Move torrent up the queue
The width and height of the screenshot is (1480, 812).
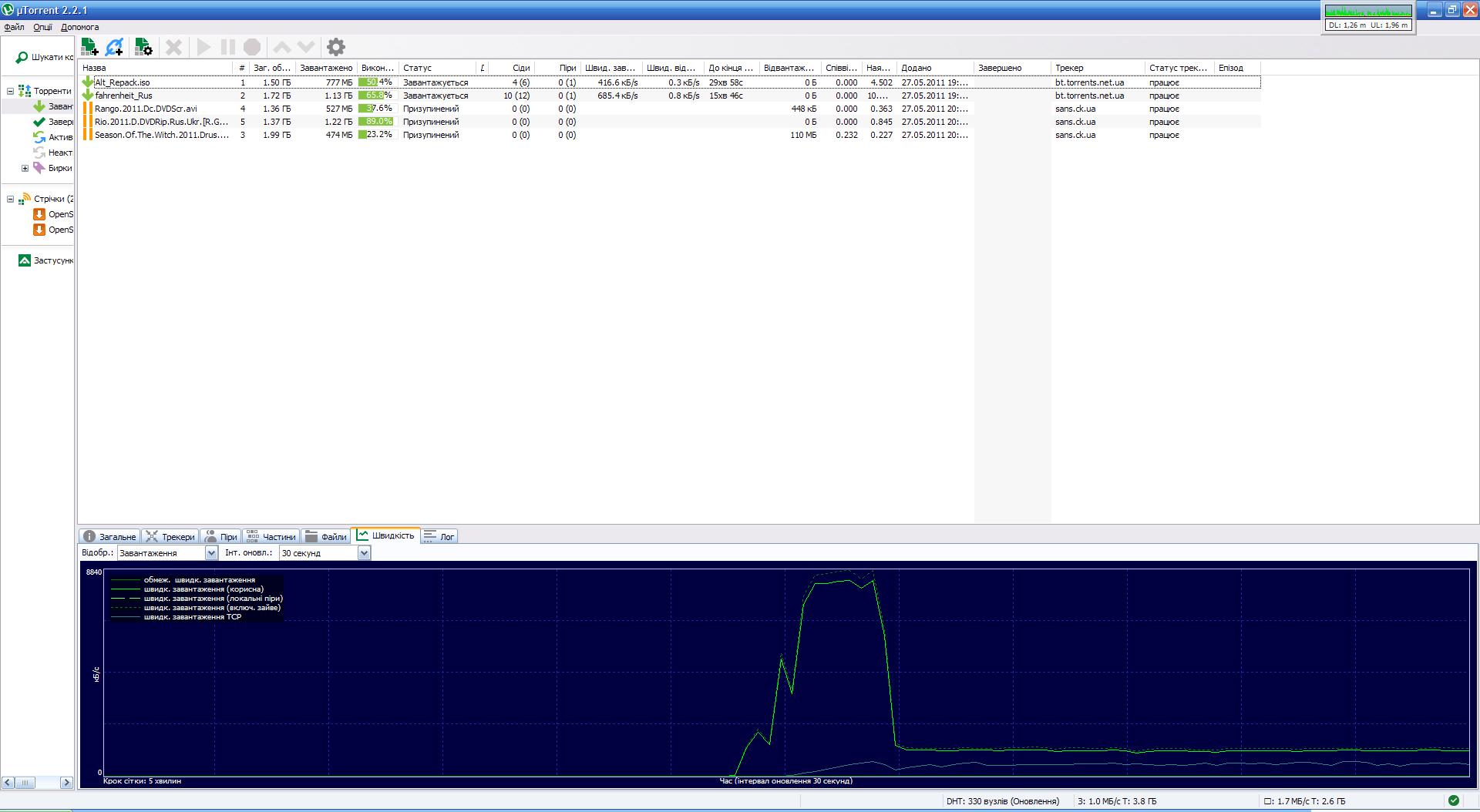point(282,47)
